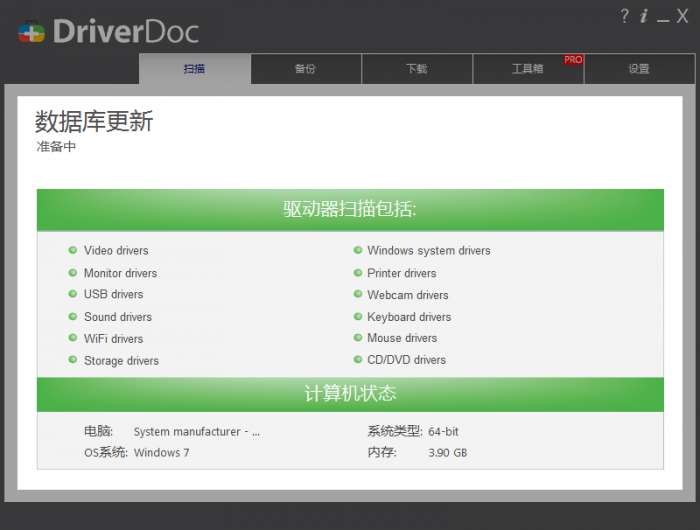Click the Video drivers bullet icon
This screenshot has height=530, width=700.
coord(72,250)
